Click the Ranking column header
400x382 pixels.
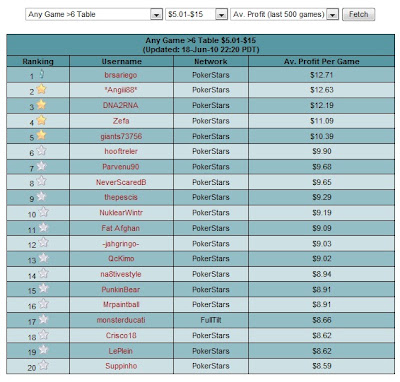click(38, 61)
